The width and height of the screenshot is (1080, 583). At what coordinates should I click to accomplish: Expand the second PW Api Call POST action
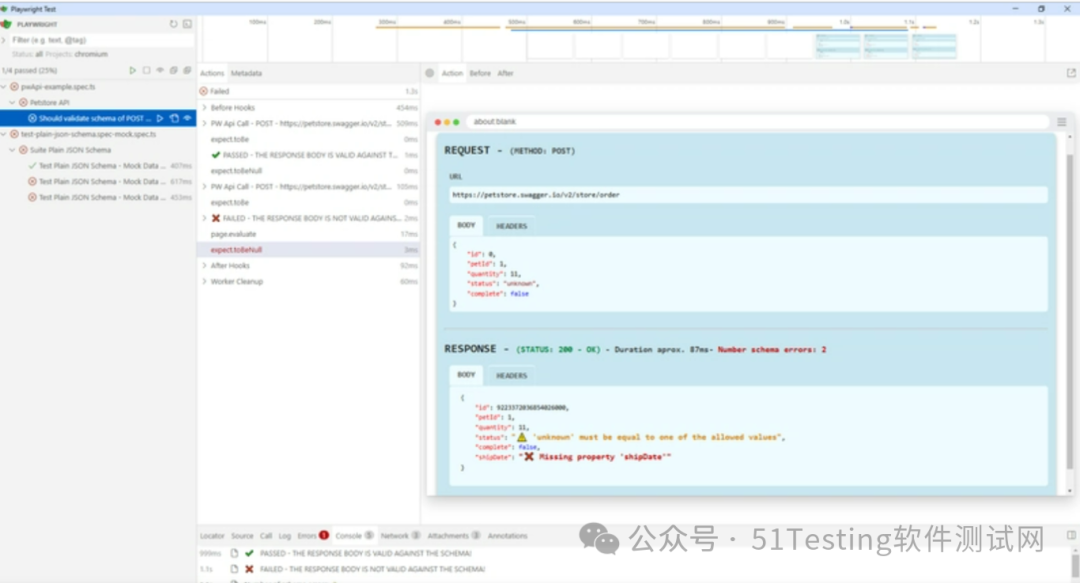(205, 187)
